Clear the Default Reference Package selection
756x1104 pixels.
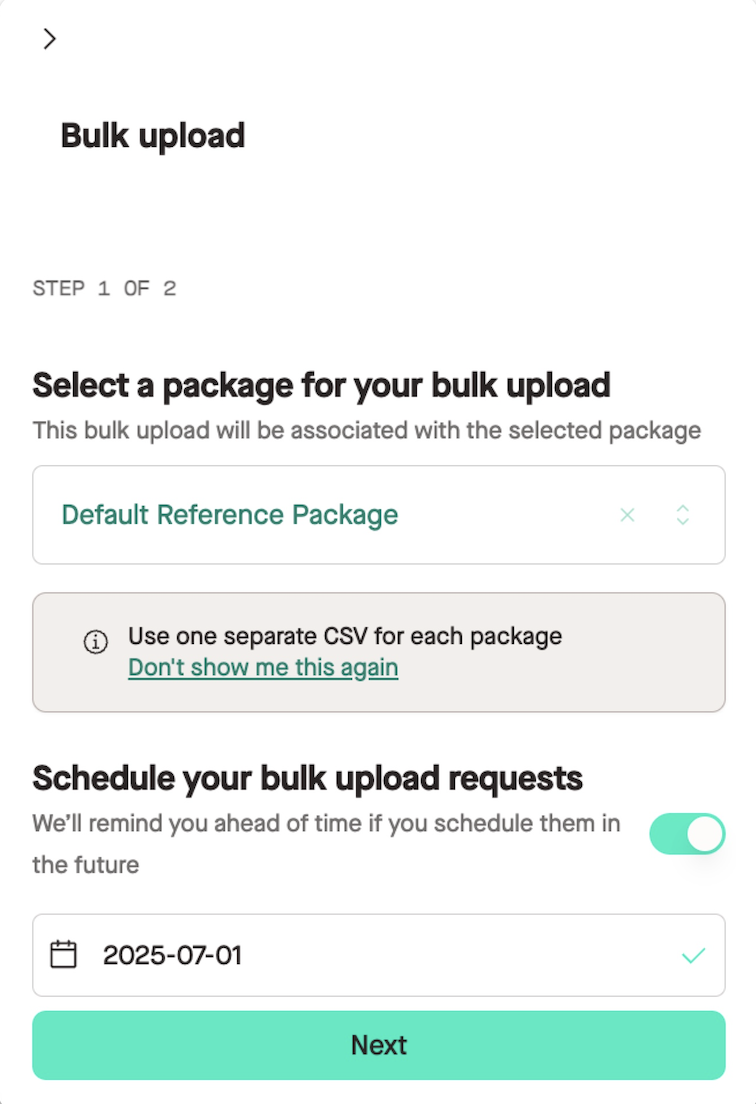pyautogui.click(x=627, y=515)
